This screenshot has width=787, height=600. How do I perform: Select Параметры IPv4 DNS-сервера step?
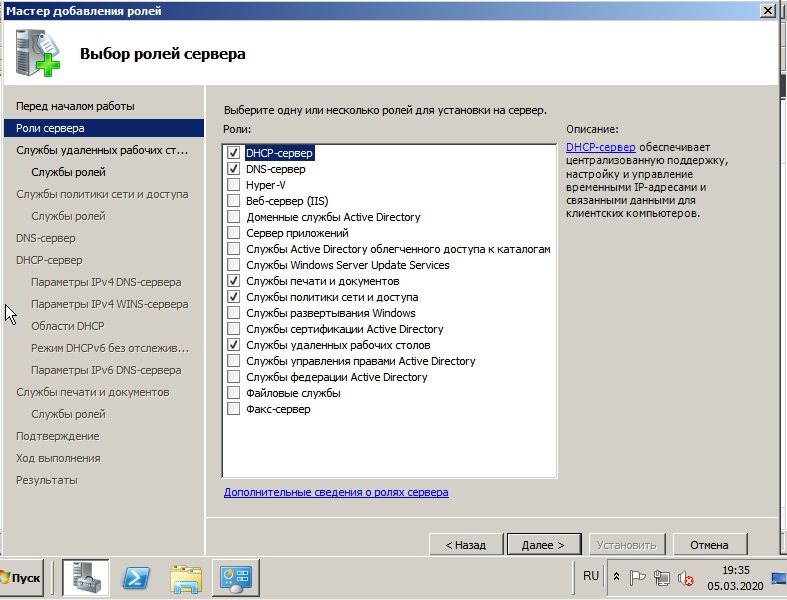[106, 282]
